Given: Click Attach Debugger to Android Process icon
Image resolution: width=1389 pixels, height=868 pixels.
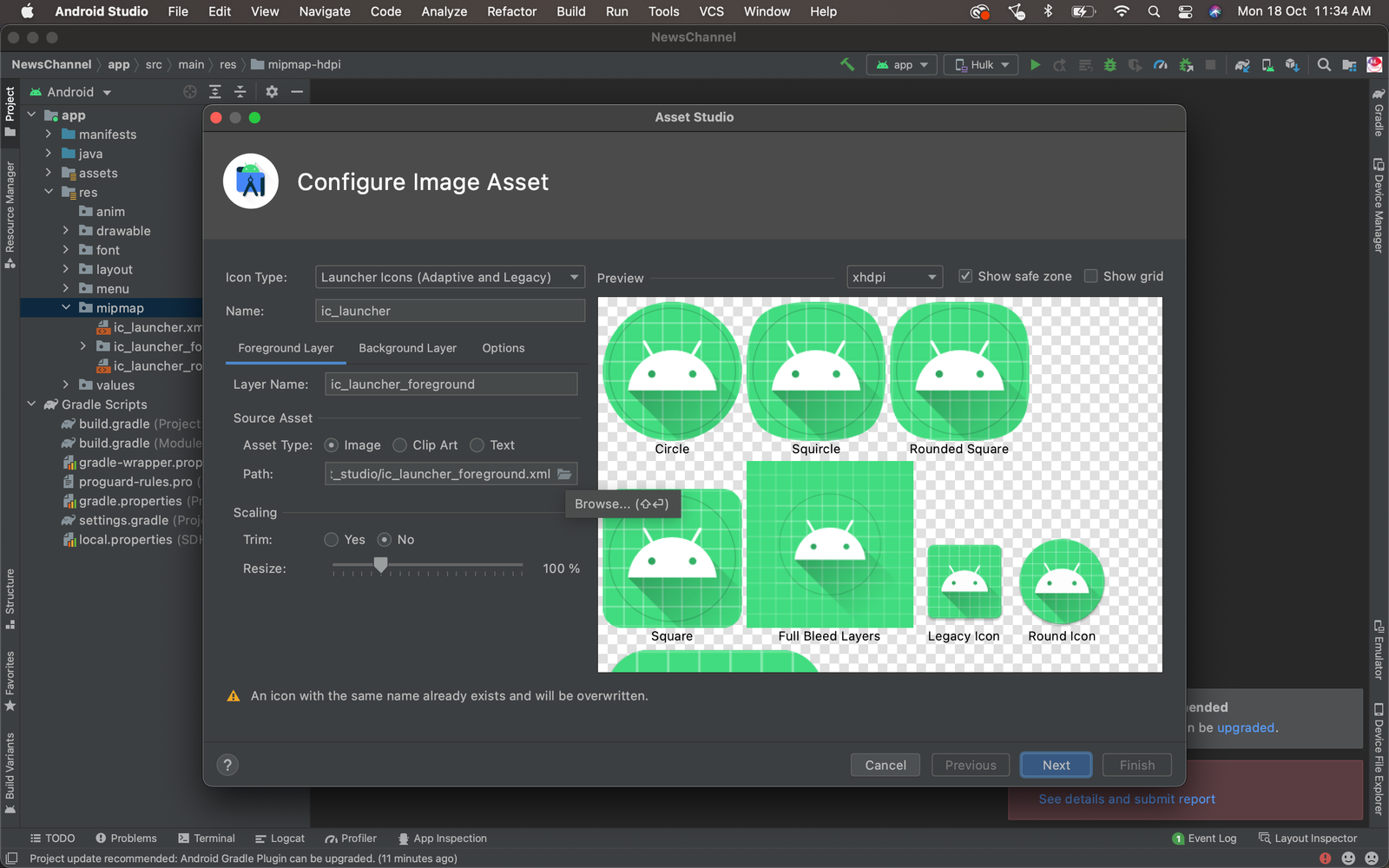Looking at the screenshot, I should pyautogui.click(x=1186, y=65).
